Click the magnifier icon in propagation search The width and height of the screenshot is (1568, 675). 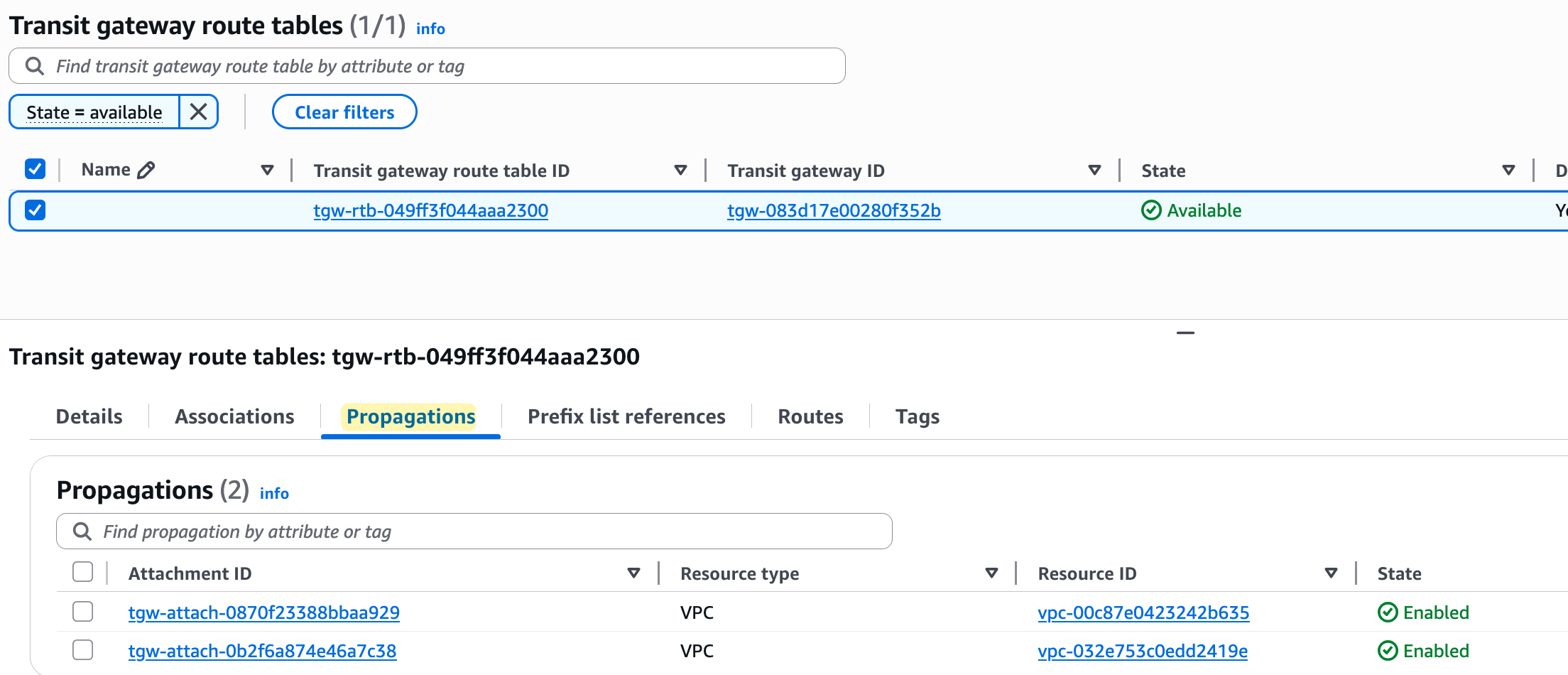pyautogui.click(x=82, y=531)
